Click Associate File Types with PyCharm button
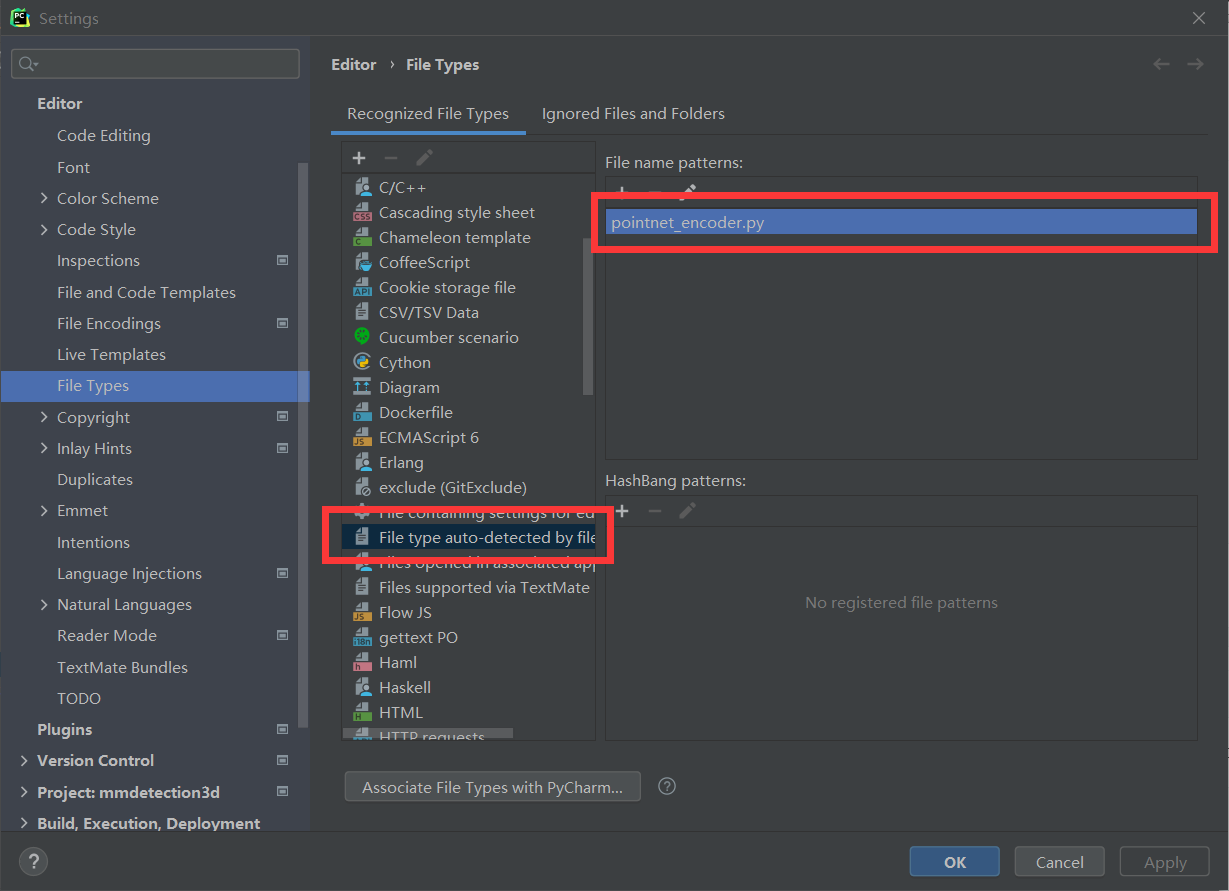1229x891 pixels. (493, 787)
